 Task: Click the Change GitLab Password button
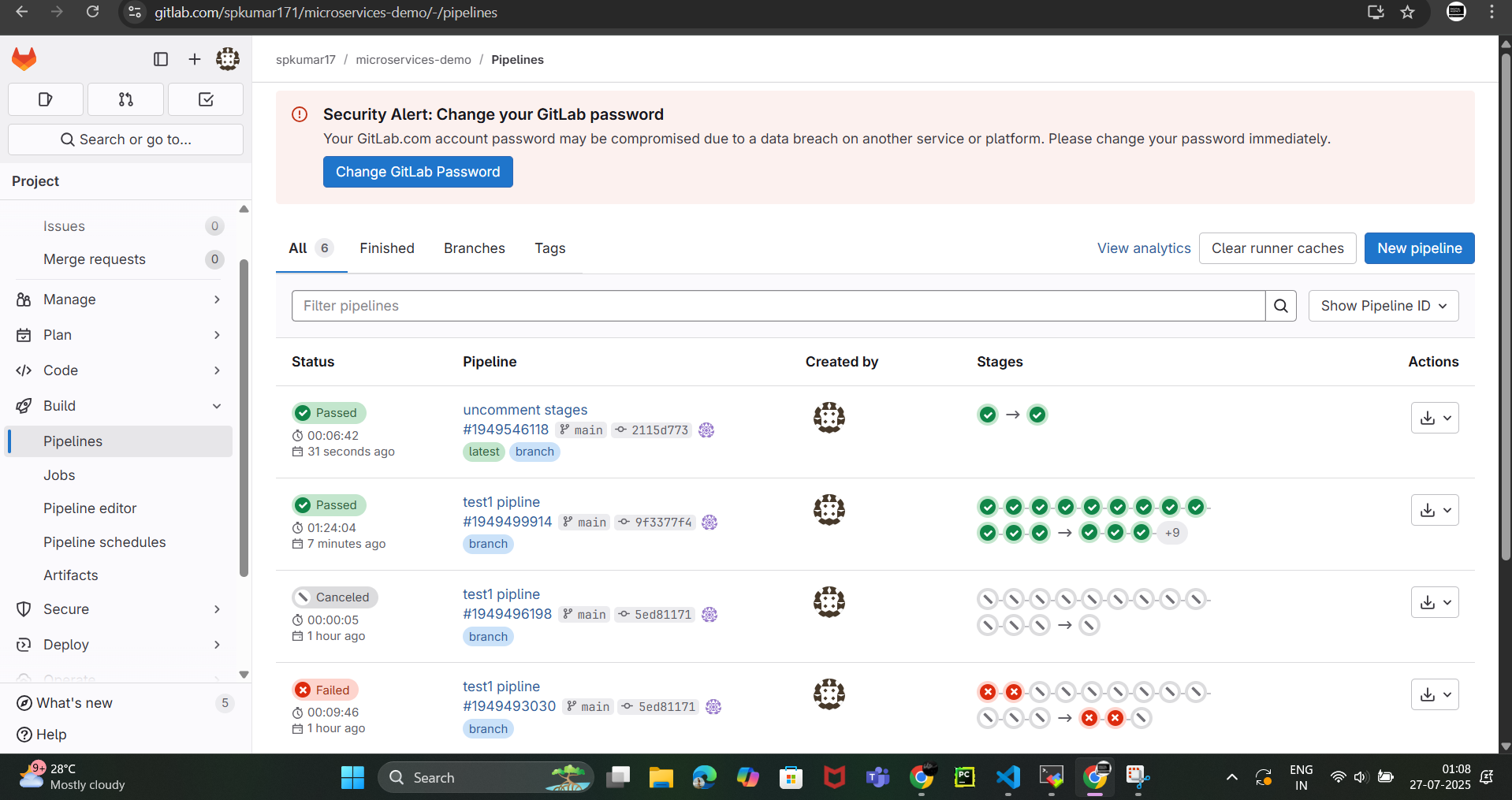[418, 172]
